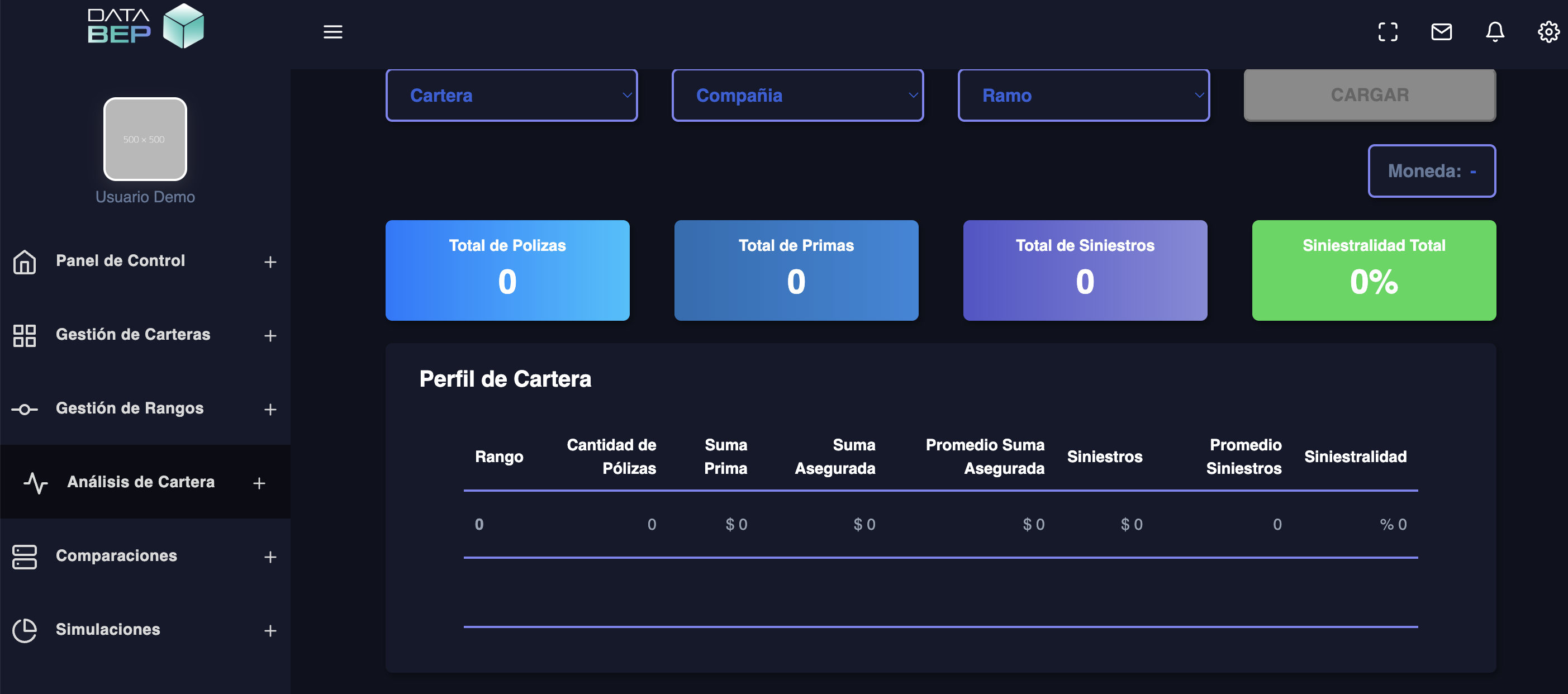Click the Análisis de Cartera waveform icon
This screenshot has width=1568, height=694.
[36, 482]
